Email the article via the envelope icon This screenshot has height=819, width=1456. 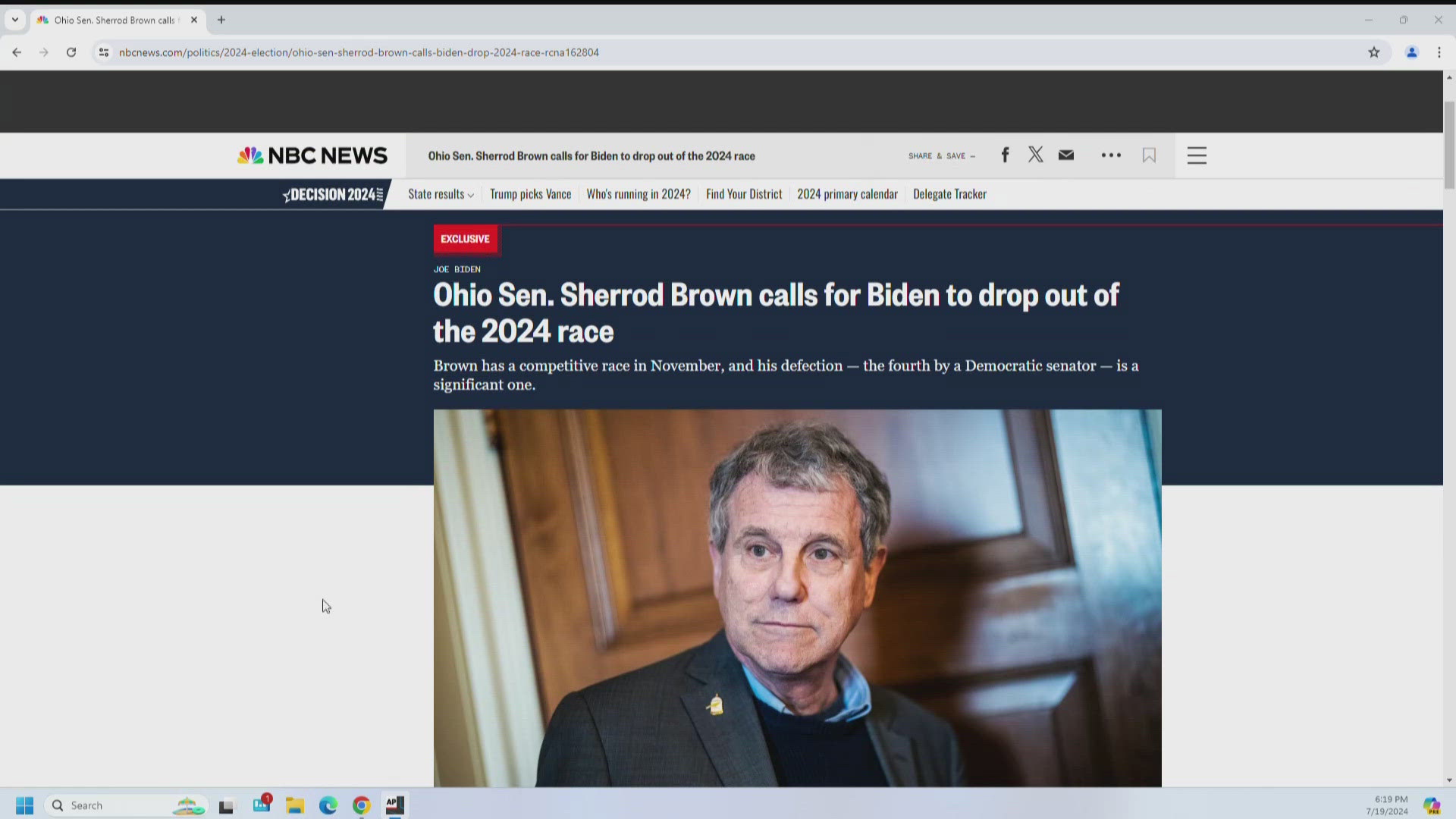pyautogui.click(x=1065, y=155)
